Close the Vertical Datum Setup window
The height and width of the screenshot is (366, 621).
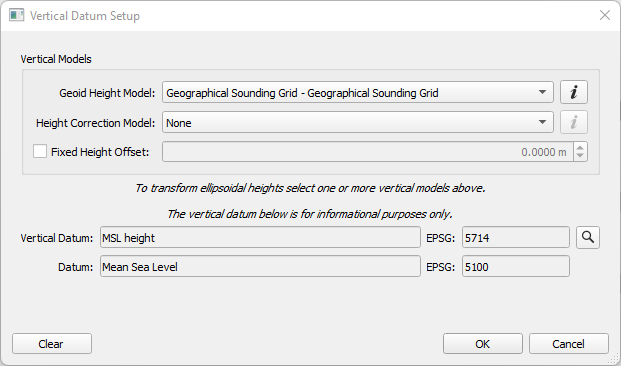605,15
